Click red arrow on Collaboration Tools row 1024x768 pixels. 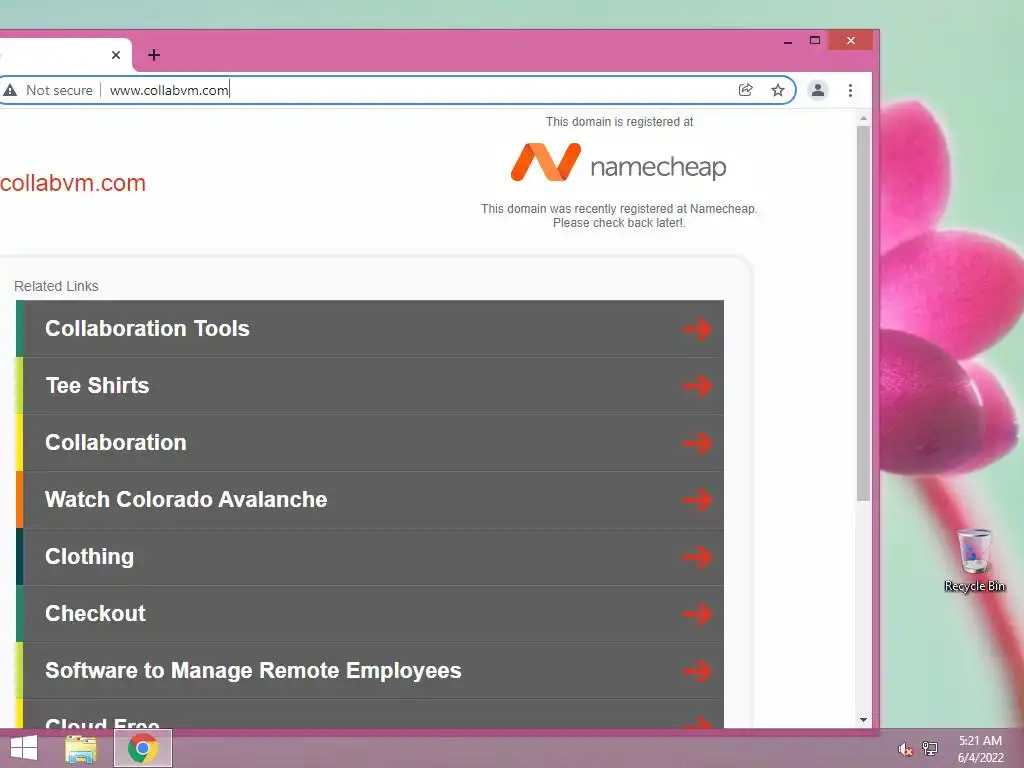pos(697,329)
